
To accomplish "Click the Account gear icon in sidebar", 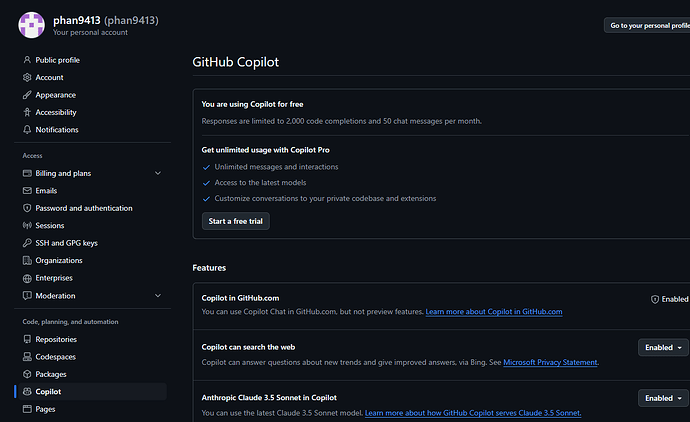I will [27, 77].
